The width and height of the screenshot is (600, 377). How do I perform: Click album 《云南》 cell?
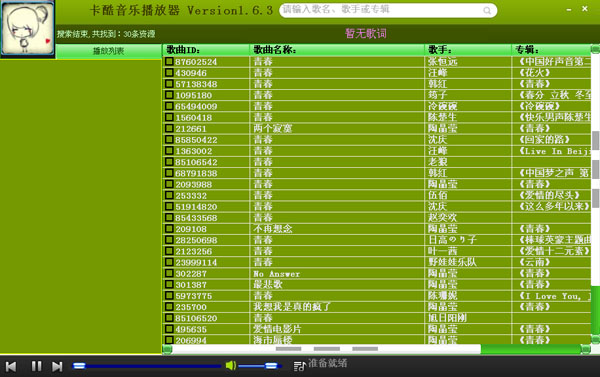(535, 262)
